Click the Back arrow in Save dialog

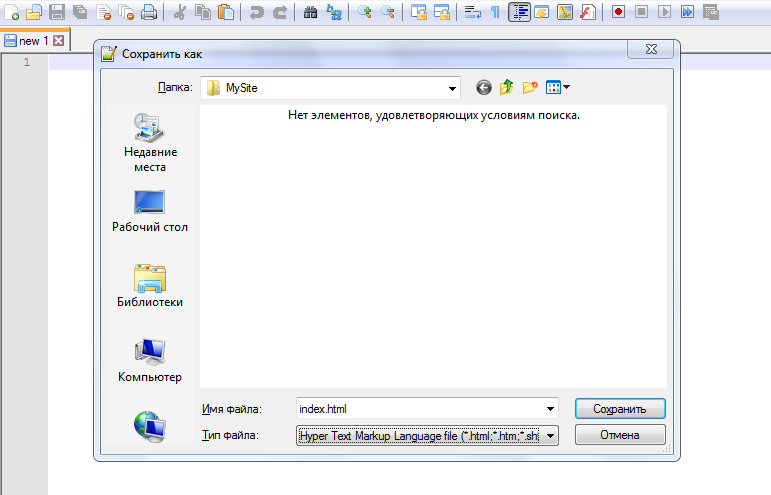coord(484,87)
